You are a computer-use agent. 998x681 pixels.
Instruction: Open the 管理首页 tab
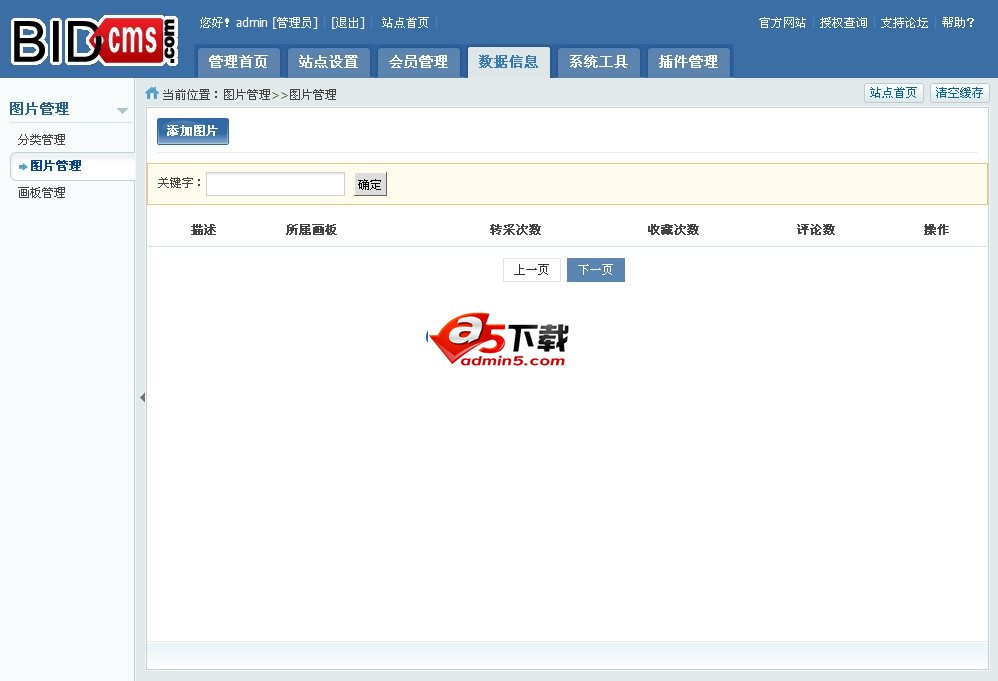(238, 62)
